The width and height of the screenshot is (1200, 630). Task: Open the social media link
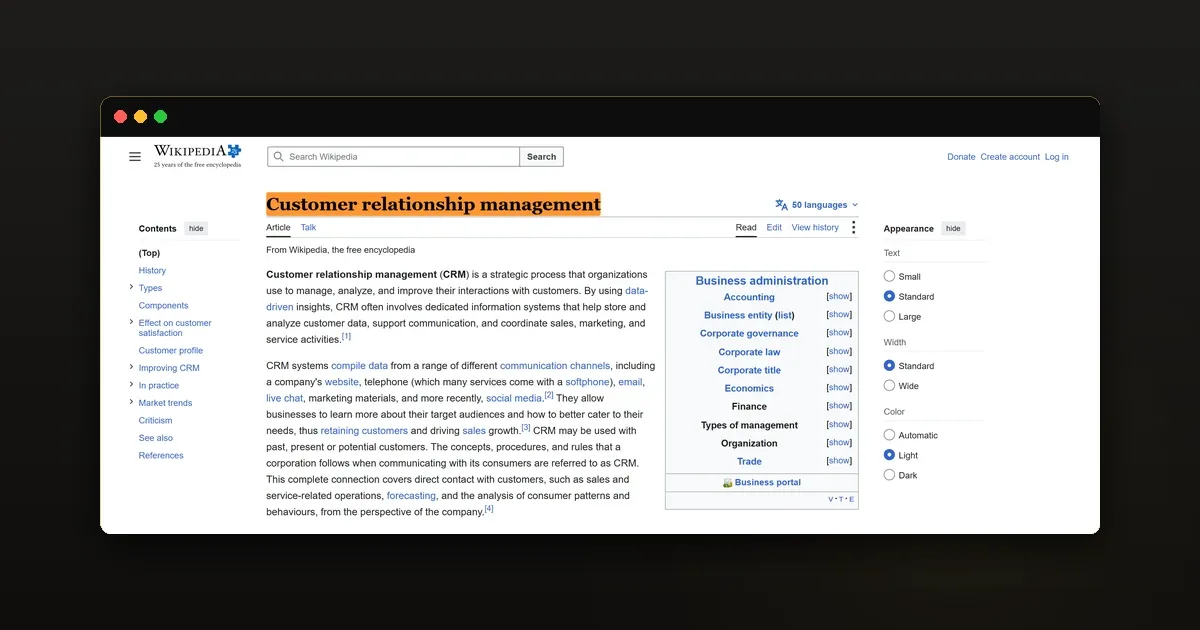[514, 398]
